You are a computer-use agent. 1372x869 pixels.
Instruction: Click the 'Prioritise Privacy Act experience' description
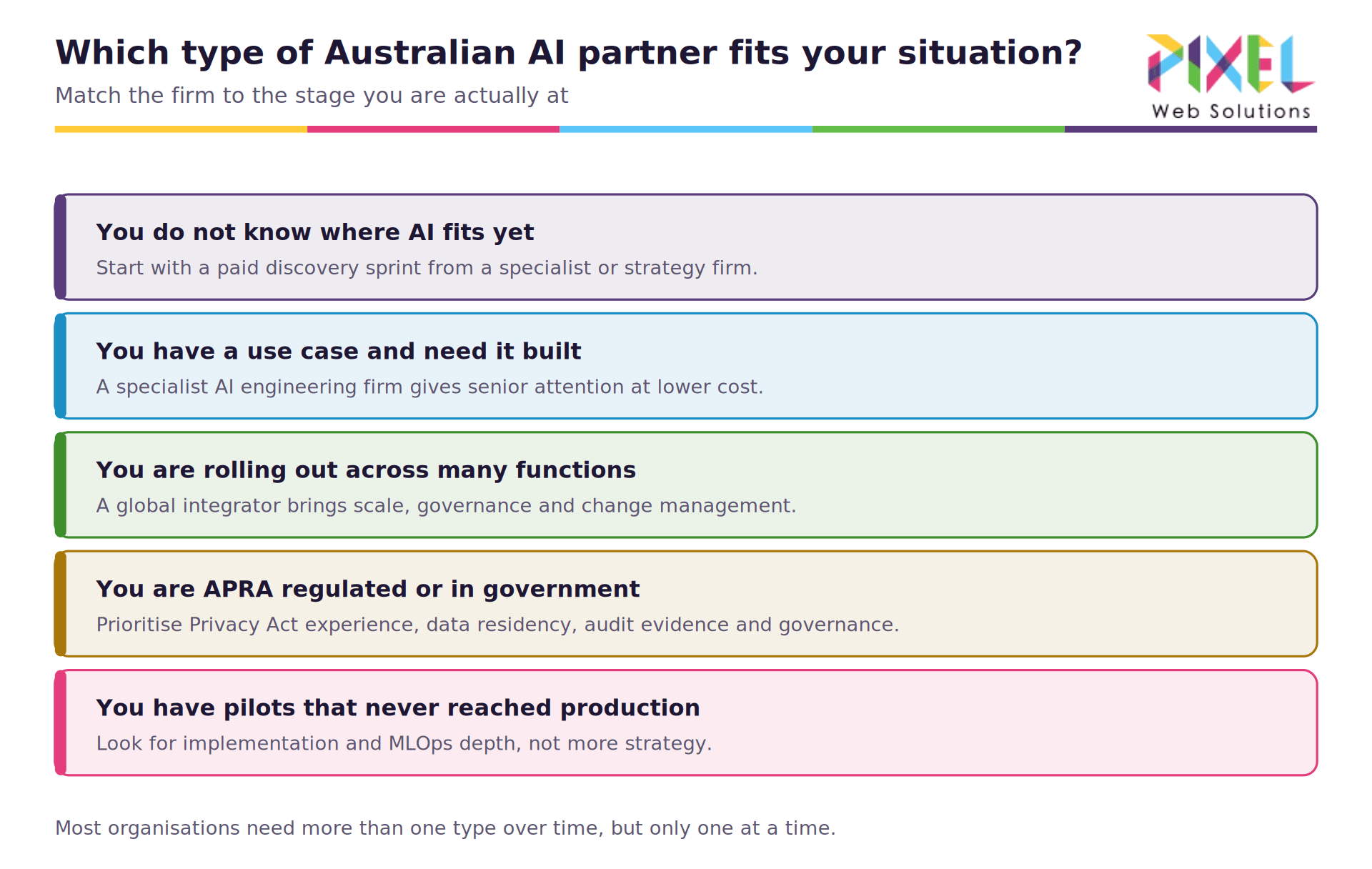click(x=497, y=625)
